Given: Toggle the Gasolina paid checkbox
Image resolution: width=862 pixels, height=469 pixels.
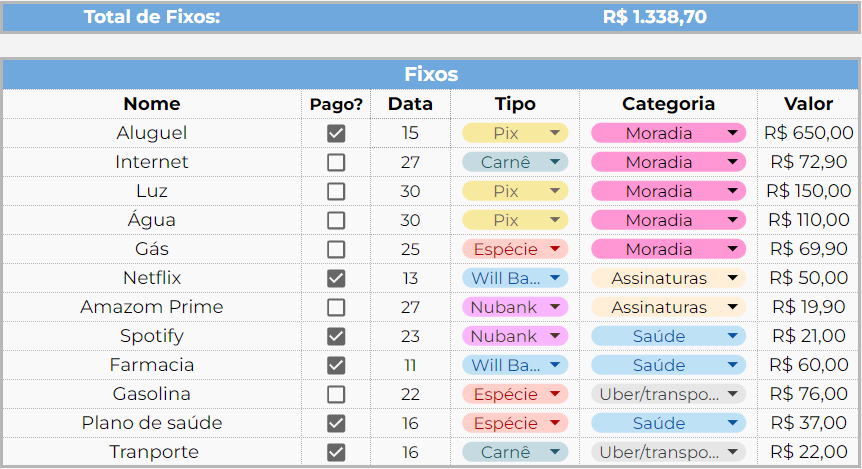Looking at the screenshot, I should click(336, 394).
